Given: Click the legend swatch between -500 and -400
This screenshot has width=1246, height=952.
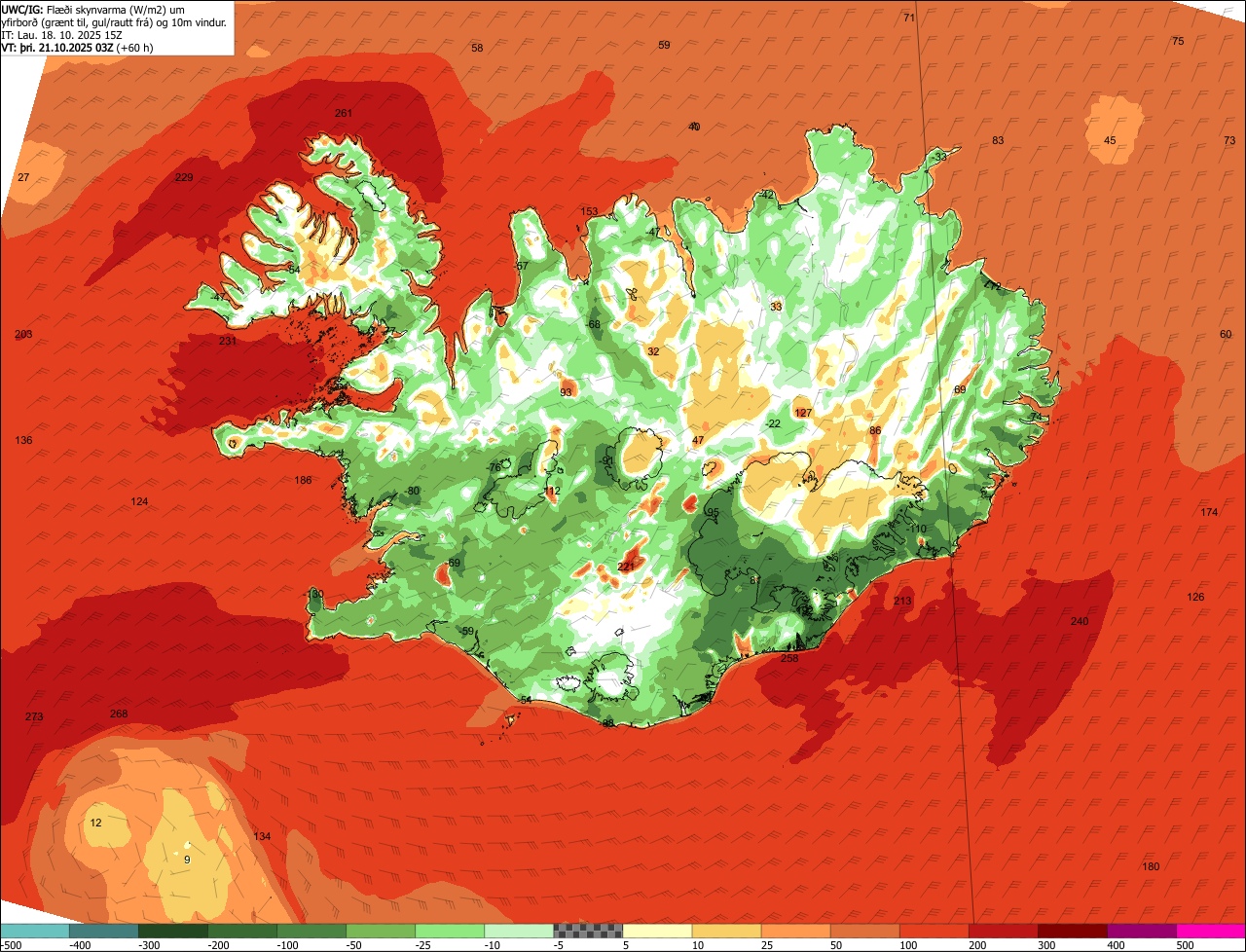Looking at the screenshot, I should click(x=36, y=931).
